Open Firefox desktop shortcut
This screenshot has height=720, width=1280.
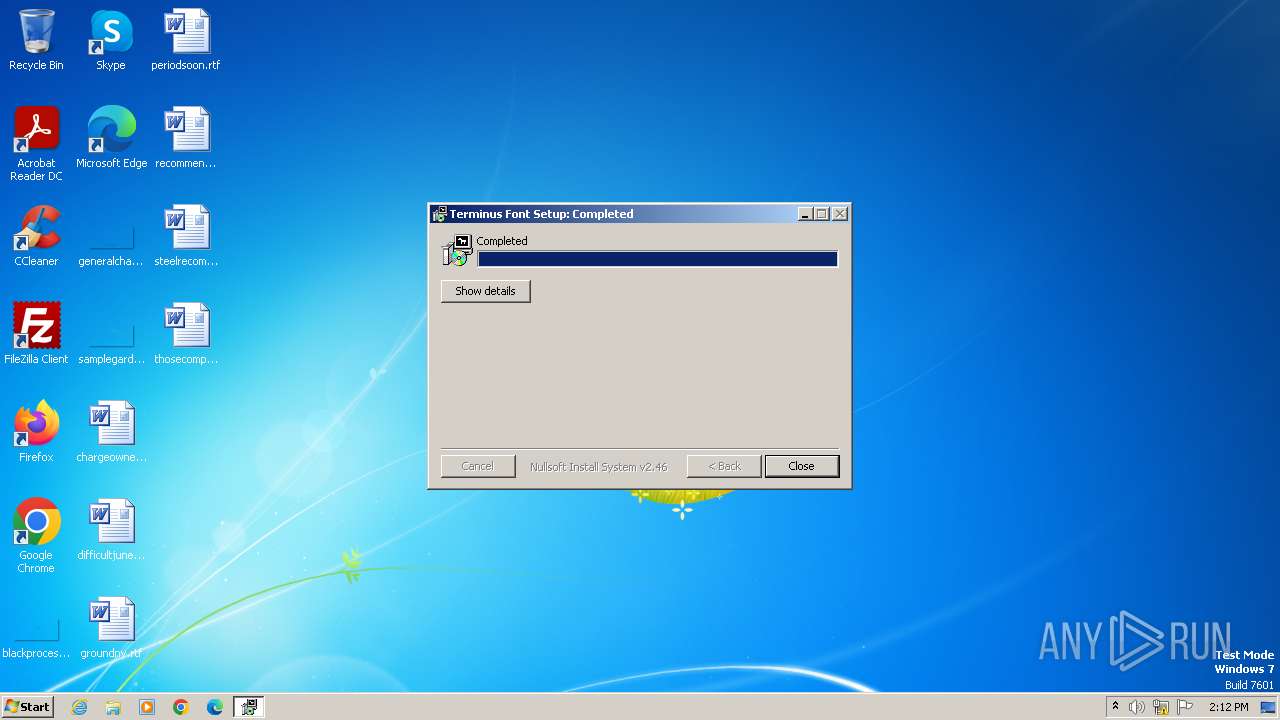(x=36, y=432)
